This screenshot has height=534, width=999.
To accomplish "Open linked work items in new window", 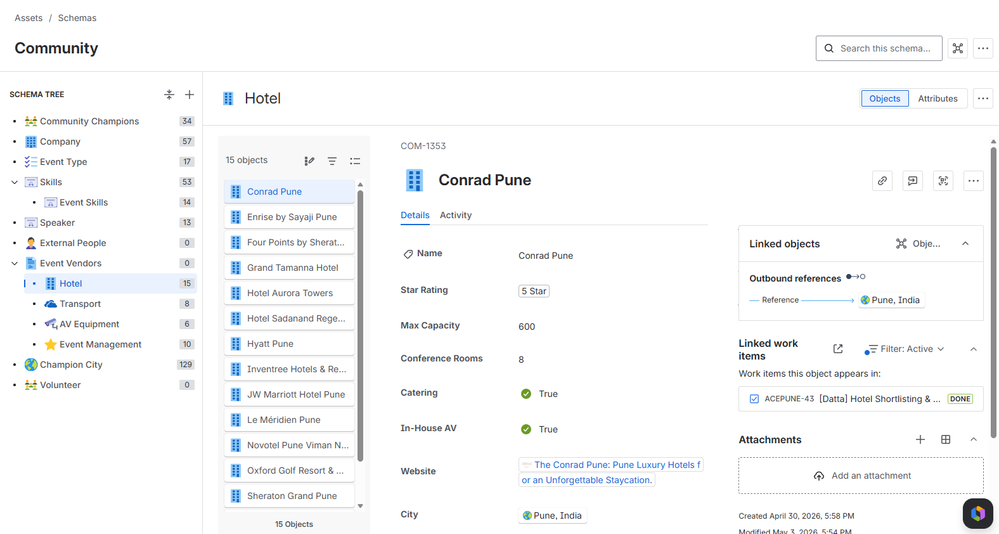I will (838, 349).
